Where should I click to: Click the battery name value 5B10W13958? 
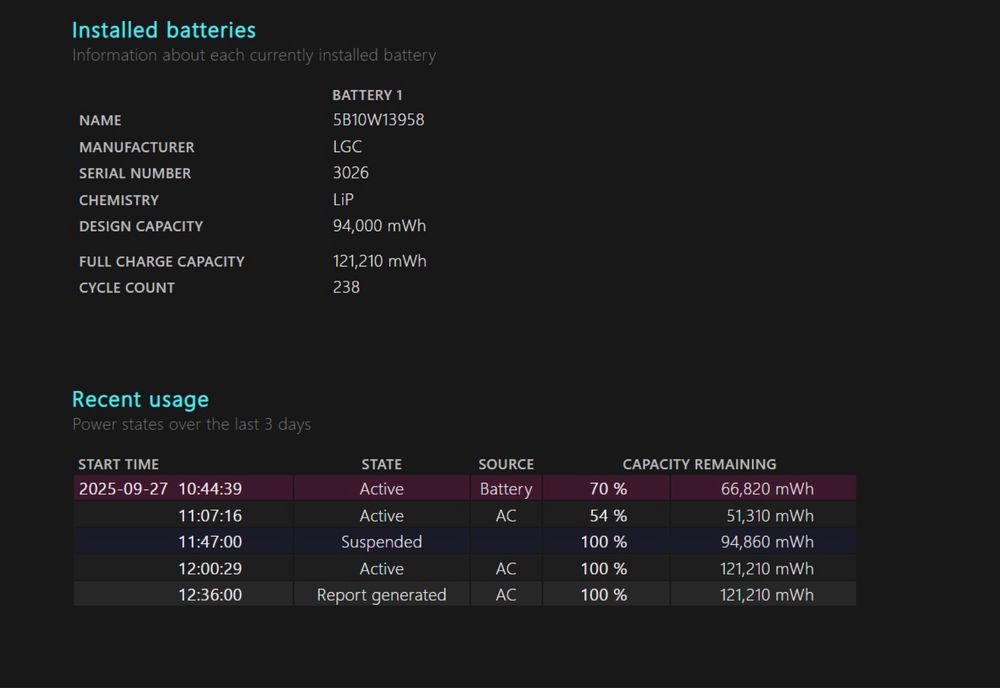click(x=378, y=120)
